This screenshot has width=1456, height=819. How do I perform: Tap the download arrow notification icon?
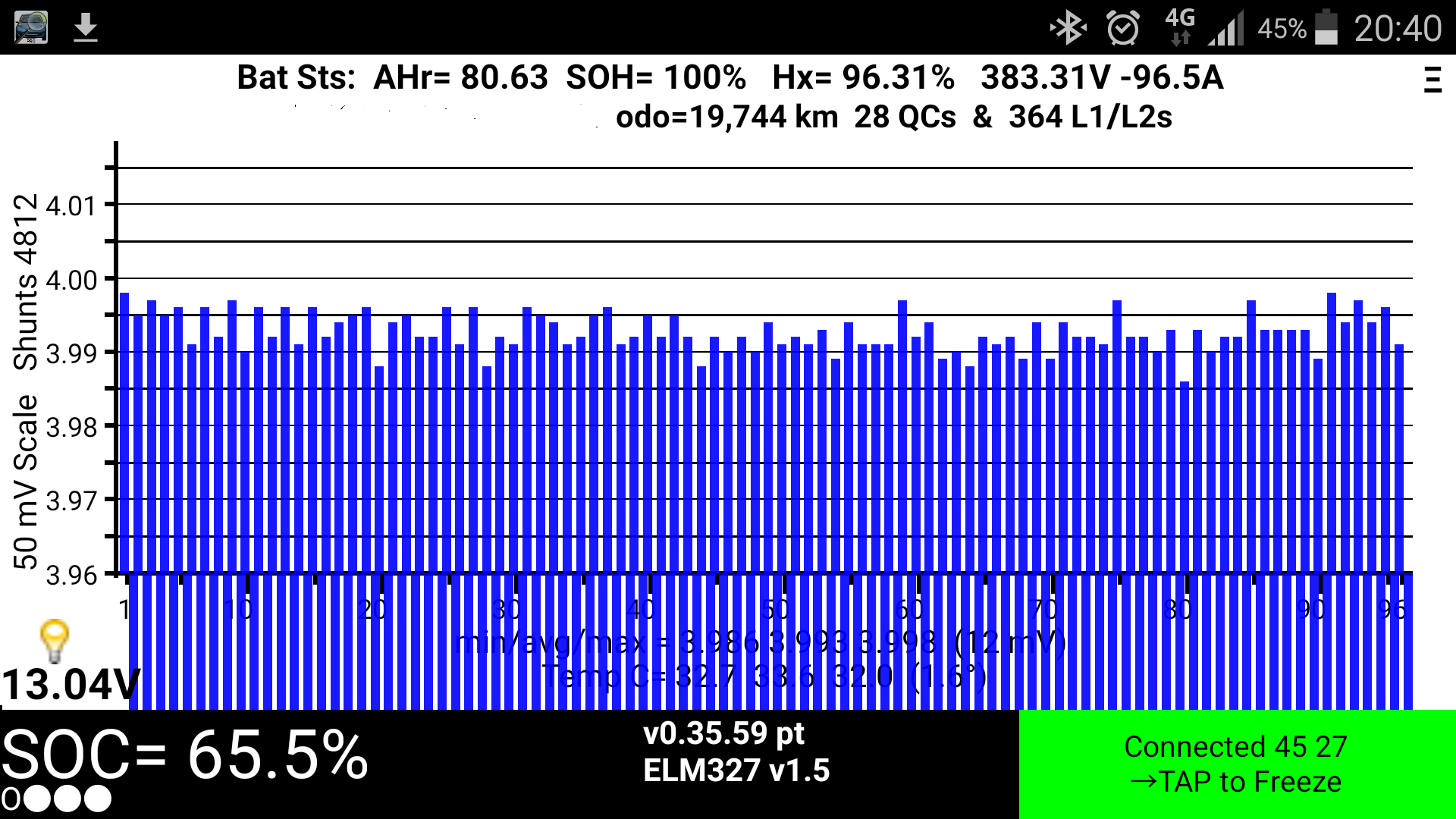click(86, 28)
